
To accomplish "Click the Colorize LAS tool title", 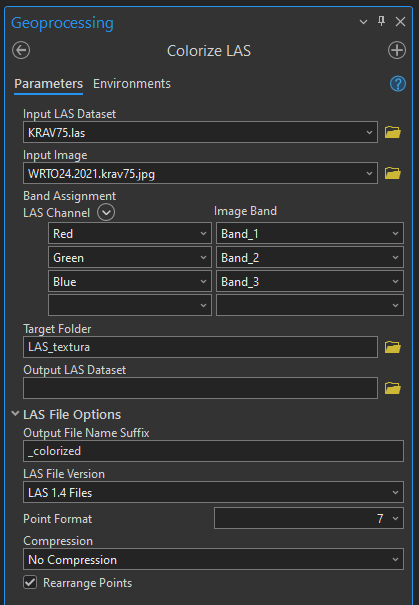I will click(209, 51).
